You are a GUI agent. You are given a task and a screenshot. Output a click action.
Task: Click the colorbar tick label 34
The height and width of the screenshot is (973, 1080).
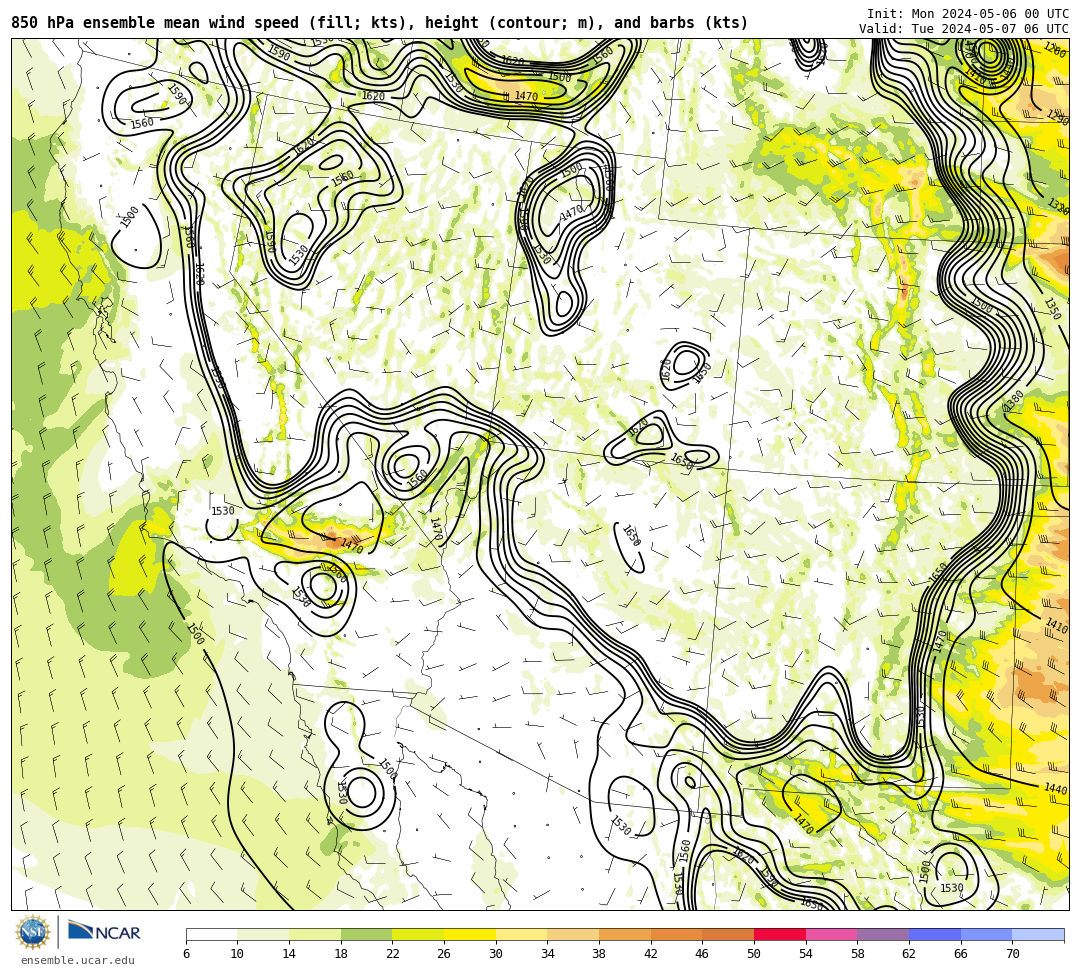click(x=548, y=954)
